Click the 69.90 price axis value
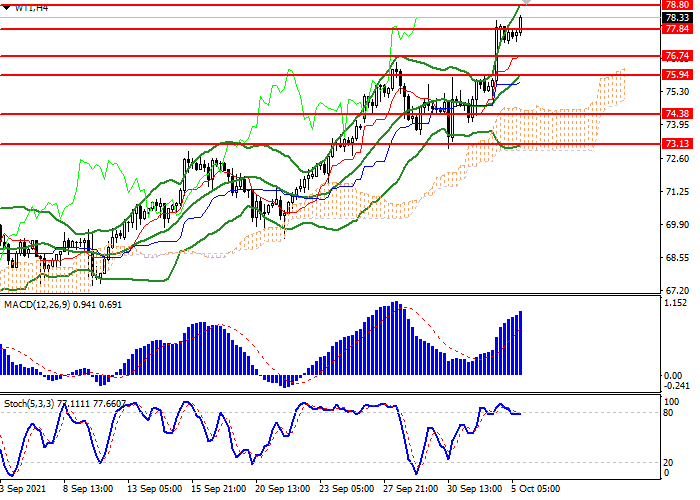This screenshot has height=500, width=700. point(677,225)
